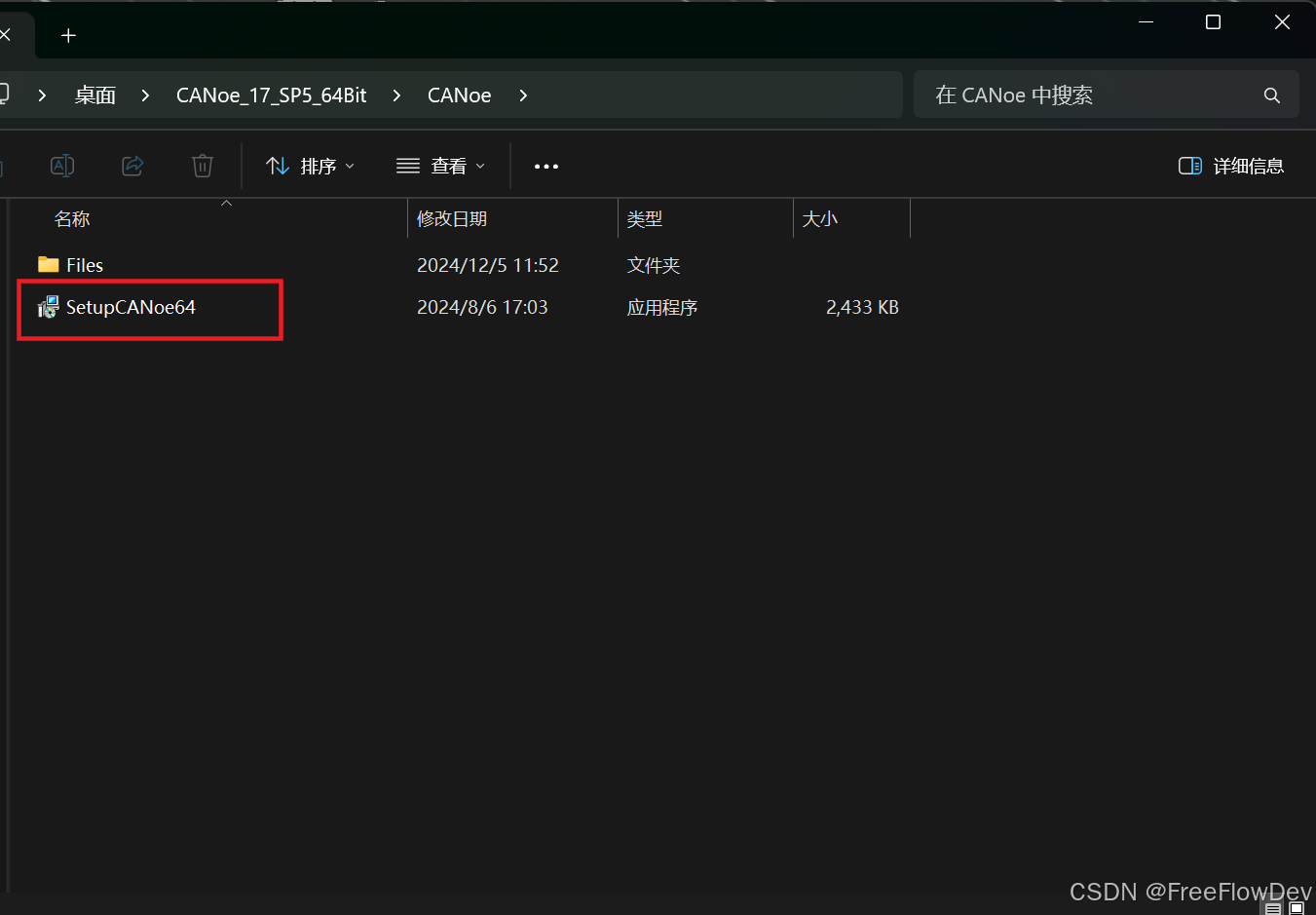Click the Share toolbar icon
The image size is (1316, 915).
[x=132, y=166]
